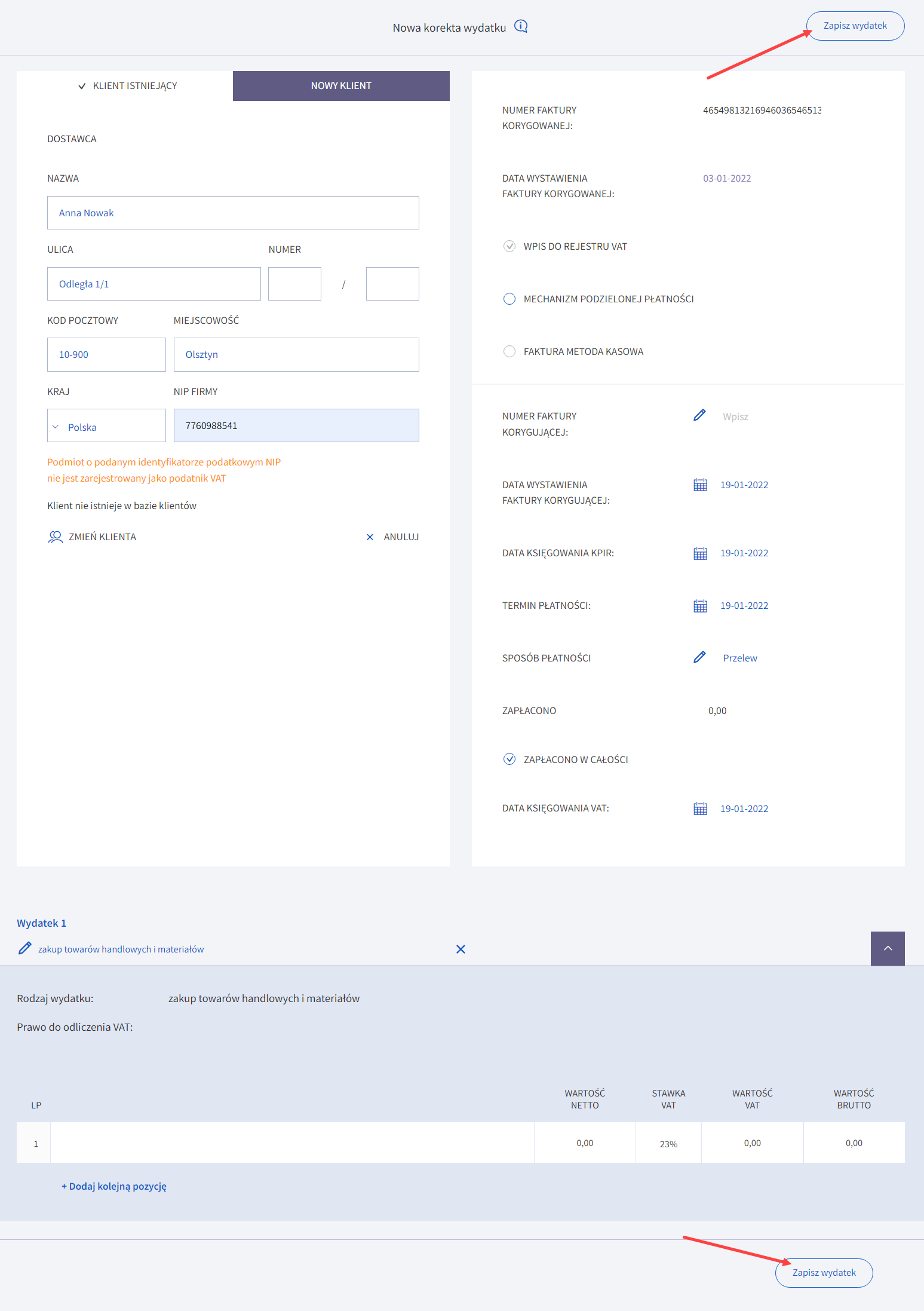The image size is (924, 1311).
Task: Click pencil icon next to Sposób płatności
Action: coord(699,658)
